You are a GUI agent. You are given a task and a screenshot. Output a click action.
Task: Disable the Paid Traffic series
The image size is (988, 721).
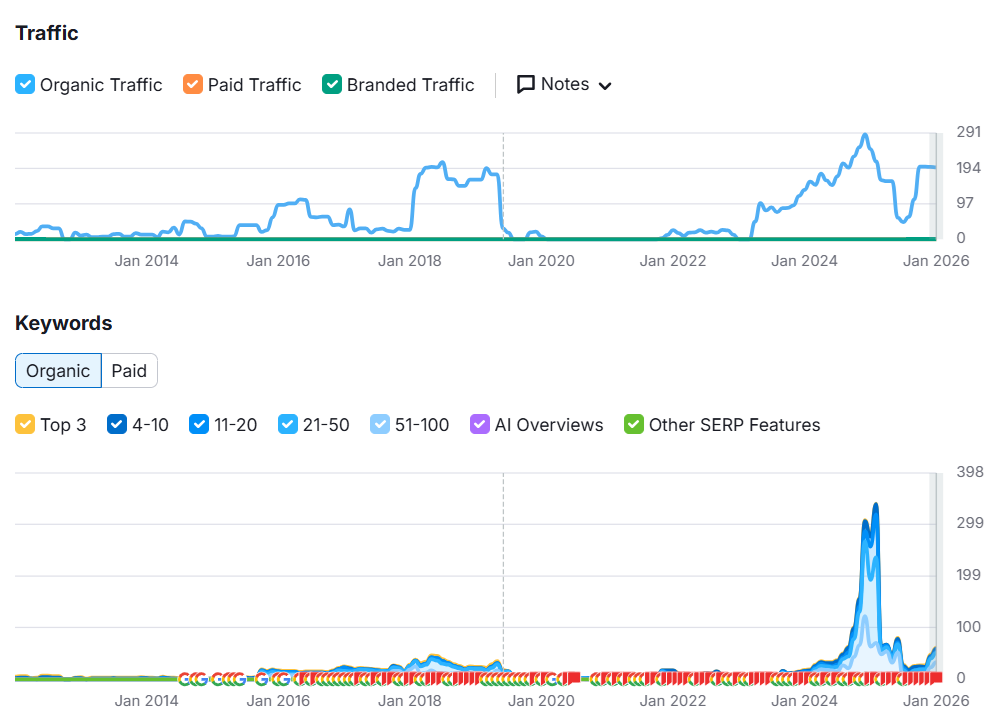tap(193, 85)
